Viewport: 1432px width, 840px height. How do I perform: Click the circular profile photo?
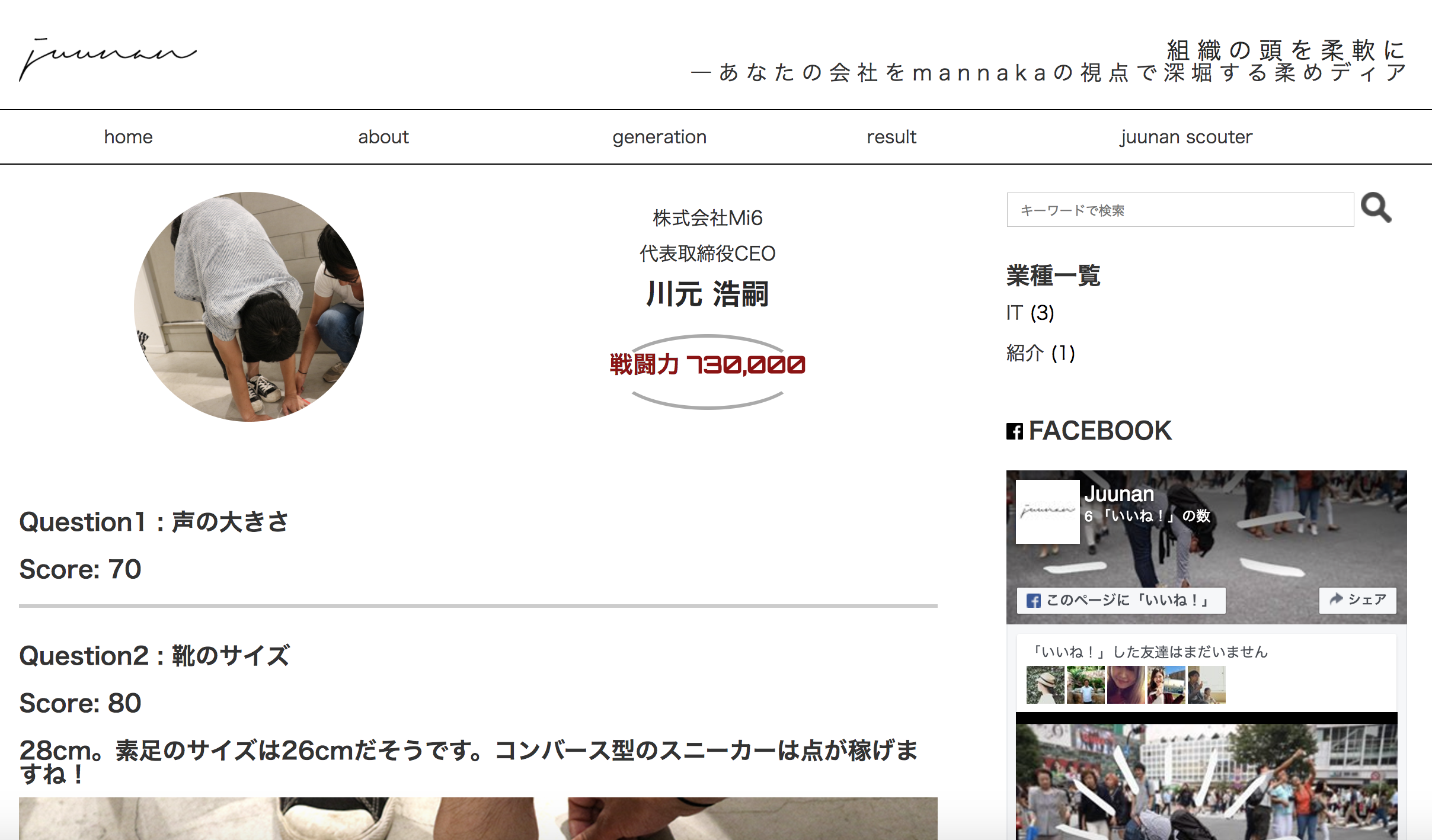coord(249,307)
